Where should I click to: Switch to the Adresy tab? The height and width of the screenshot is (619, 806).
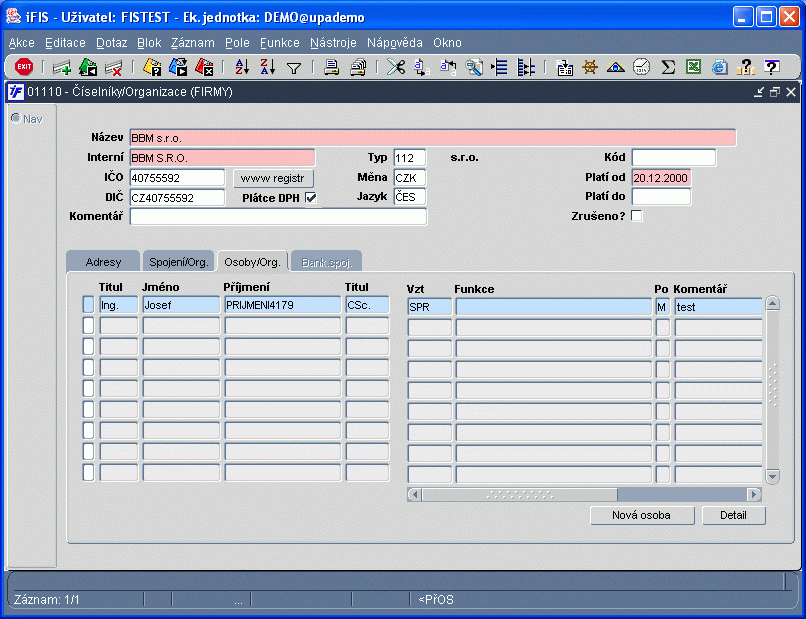tap(103, 262)
